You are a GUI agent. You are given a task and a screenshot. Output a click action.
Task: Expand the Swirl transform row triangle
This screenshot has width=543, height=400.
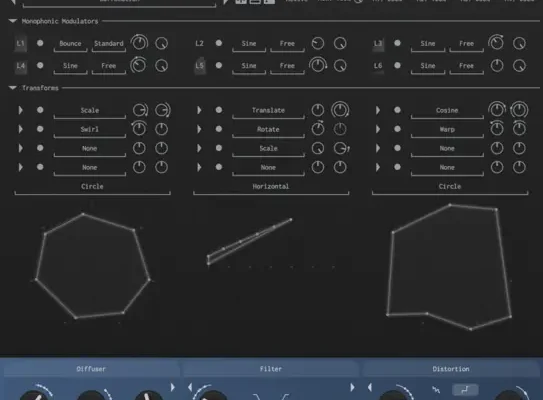coord(20,129)
